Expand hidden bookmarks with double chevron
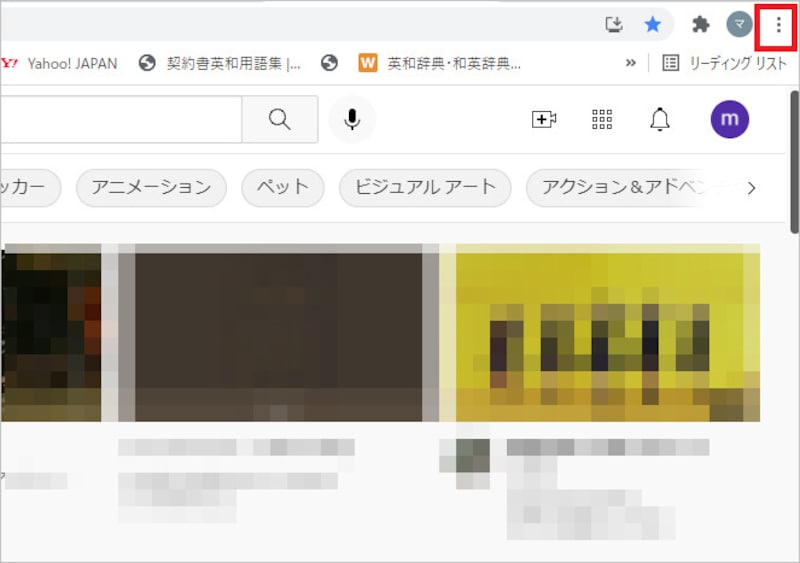 click(631, 63)
